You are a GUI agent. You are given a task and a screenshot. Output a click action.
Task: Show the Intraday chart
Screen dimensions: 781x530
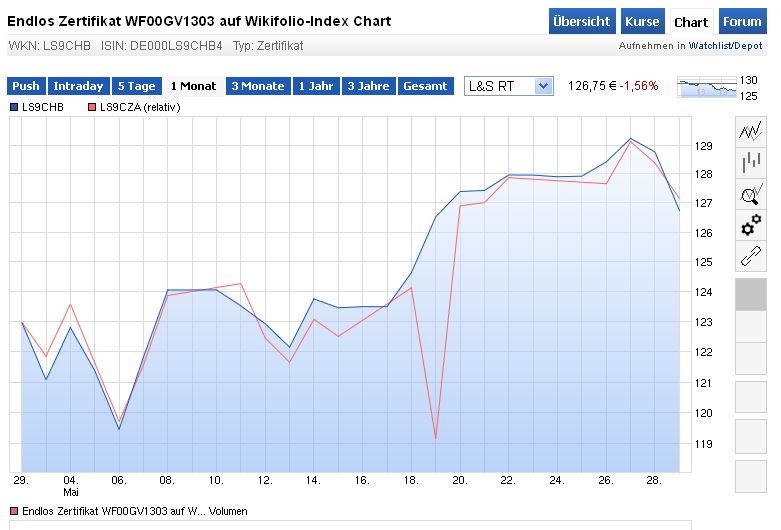78,86
